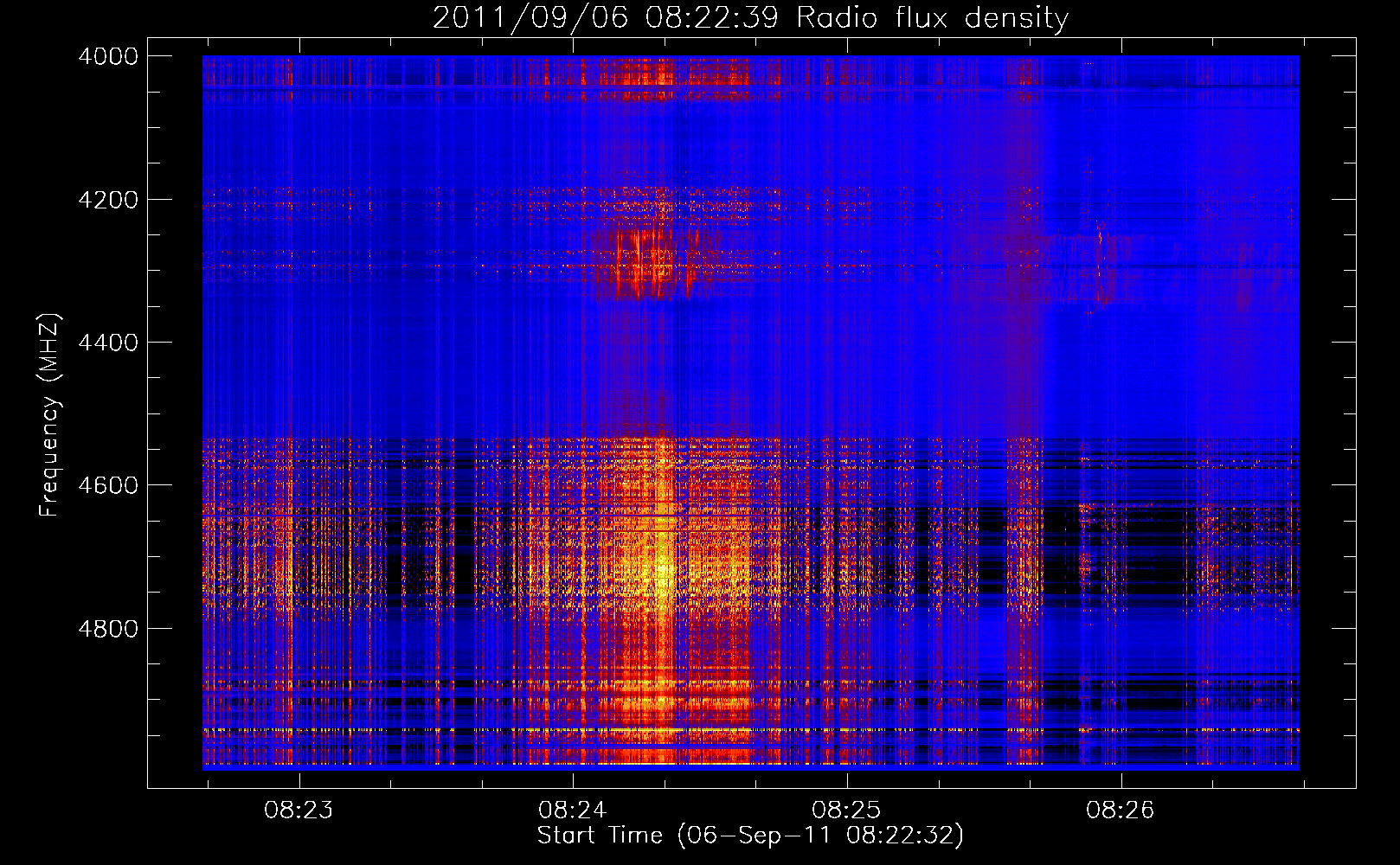Click the 4400 frequency axis label
The width and height of the screenshot is (1400, 865).
(108, 343)
